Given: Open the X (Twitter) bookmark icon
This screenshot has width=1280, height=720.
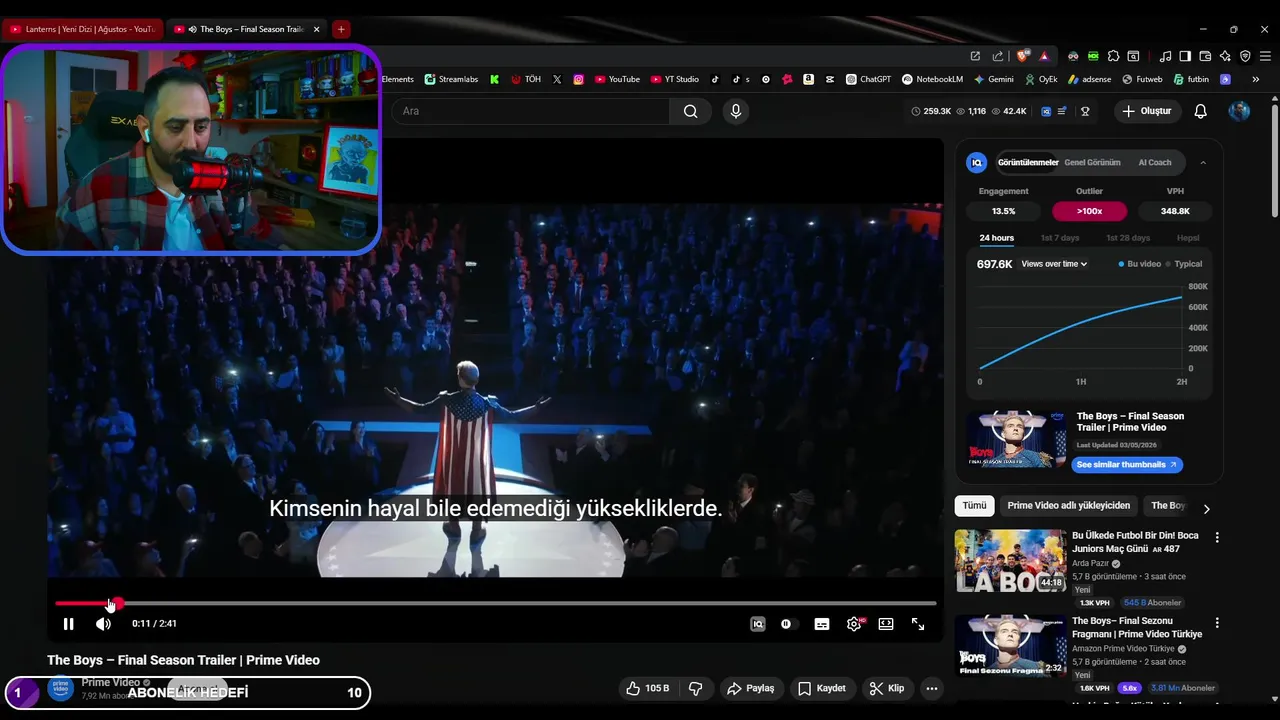Looking at the screenshot, I should 557,79.
